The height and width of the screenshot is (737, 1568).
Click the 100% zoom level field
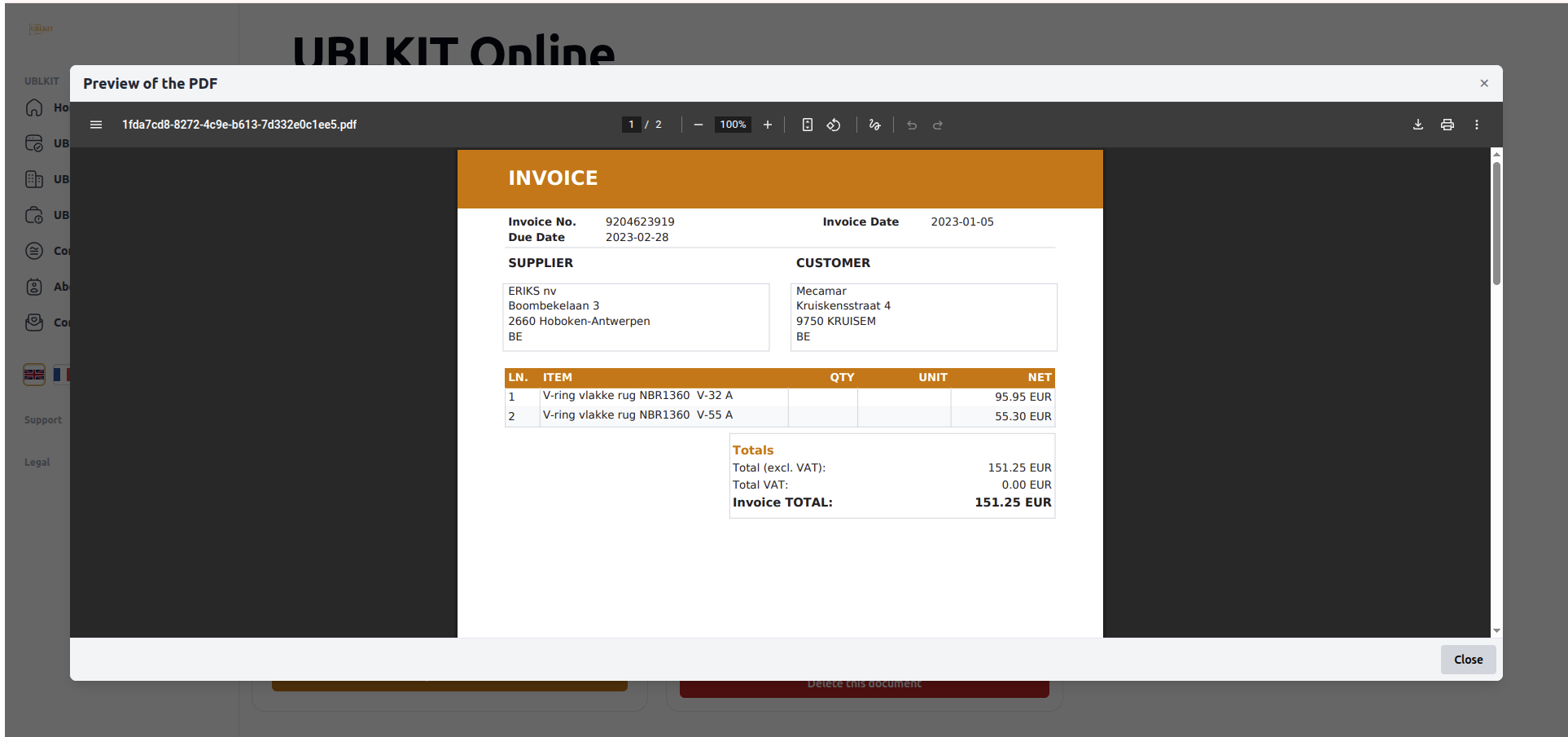733,125
